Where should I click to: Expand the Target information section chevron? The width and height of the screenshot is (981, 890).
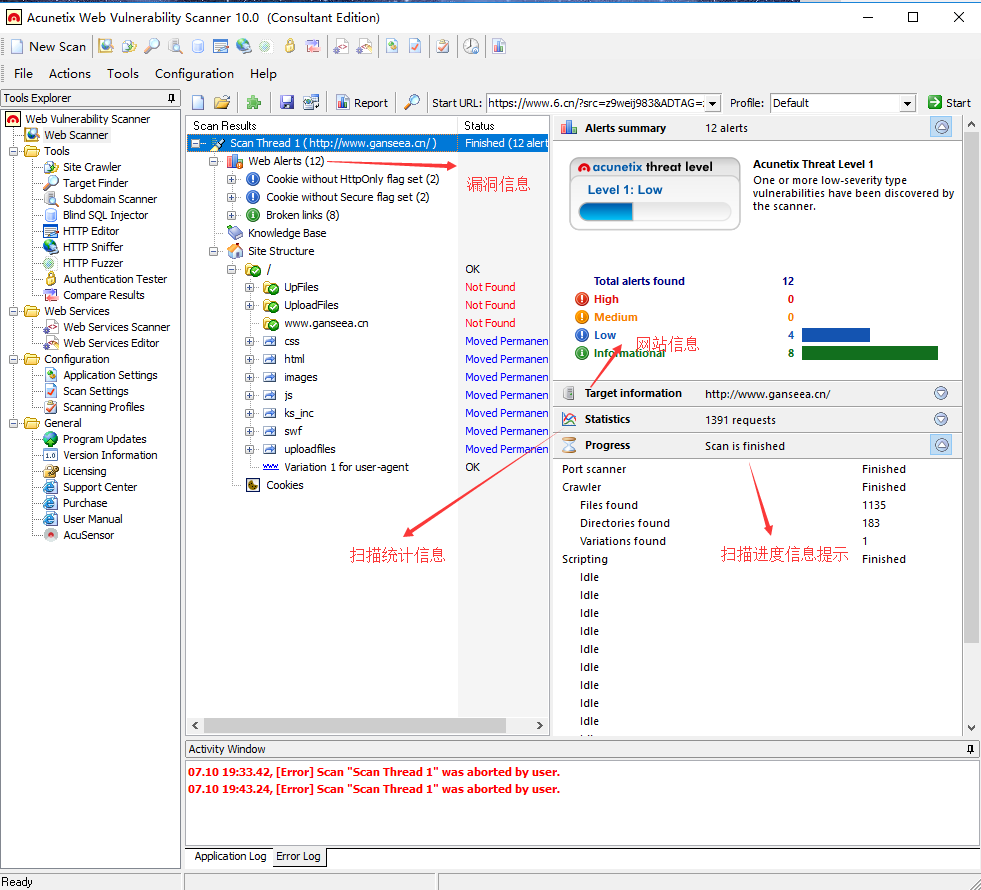tap(941, 393)
